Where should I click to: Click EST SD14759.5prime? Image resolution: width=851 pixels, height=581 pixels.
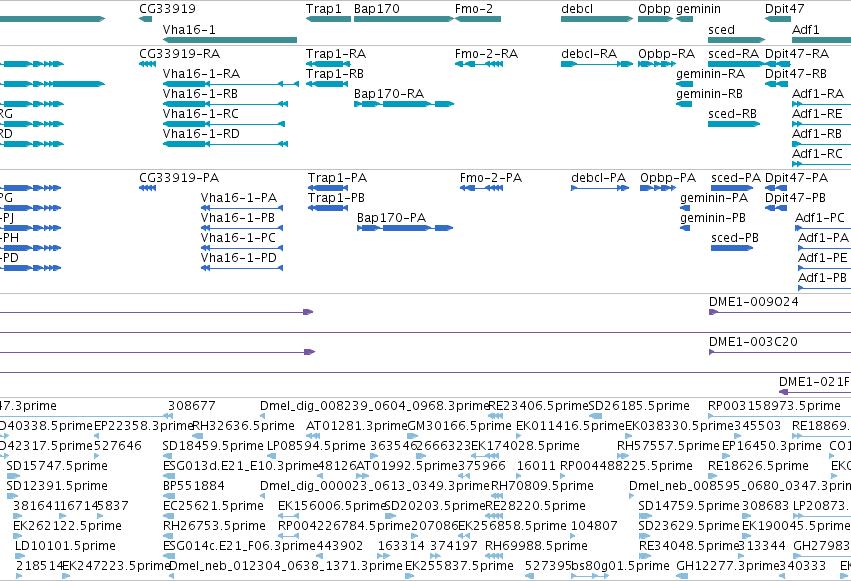pyautogui.click(x=645, y=516)
